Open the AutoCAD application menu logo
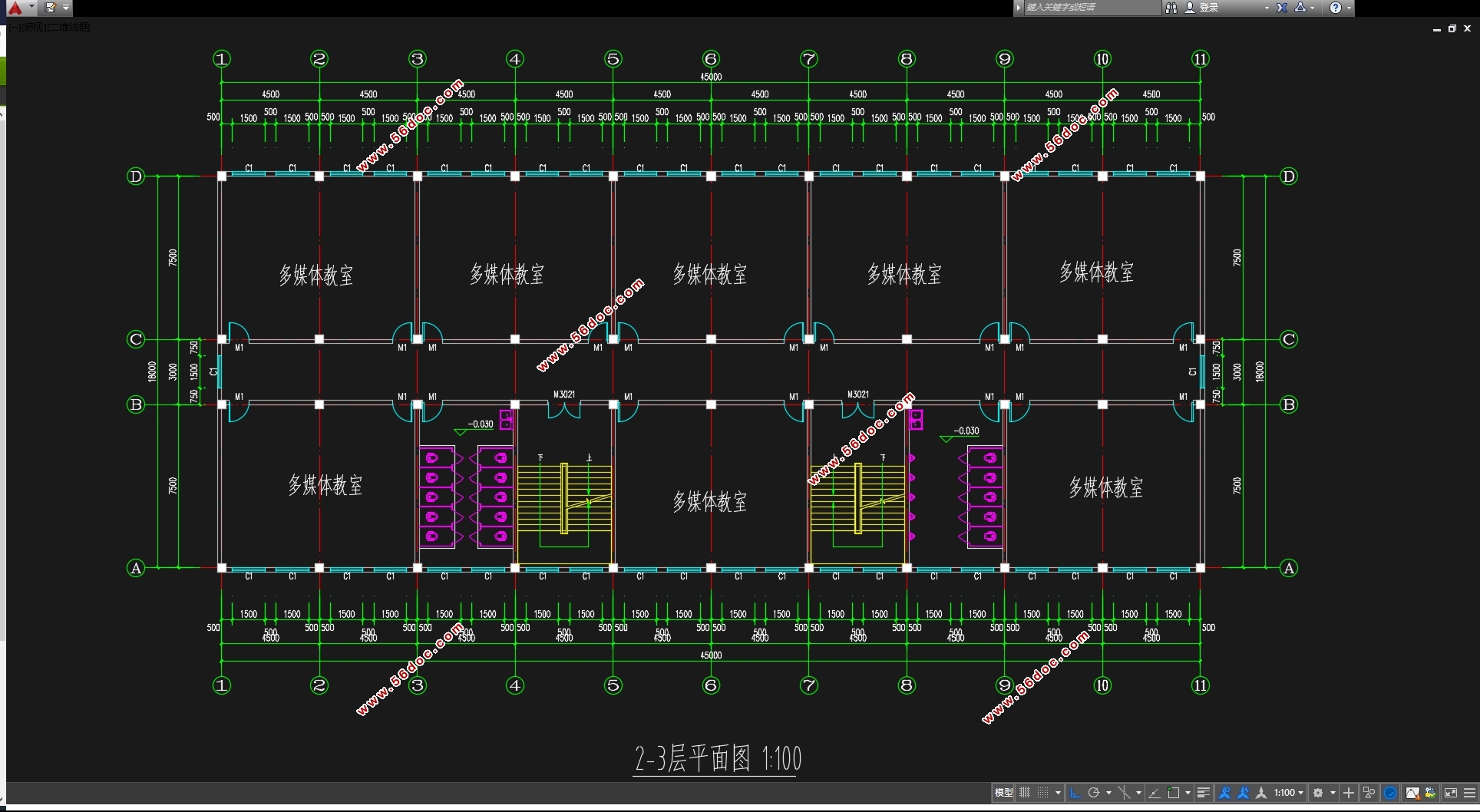The image size is (1480, 812). tap(15, 8)
